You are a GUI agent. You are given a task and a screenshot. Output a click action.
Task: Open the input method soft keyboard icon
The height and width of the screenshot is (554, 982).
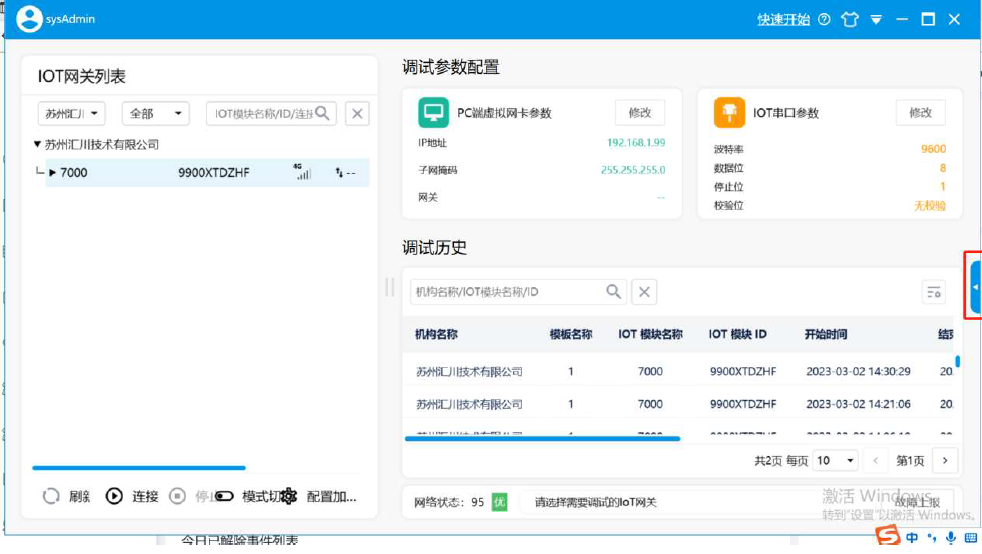point(971,538)
